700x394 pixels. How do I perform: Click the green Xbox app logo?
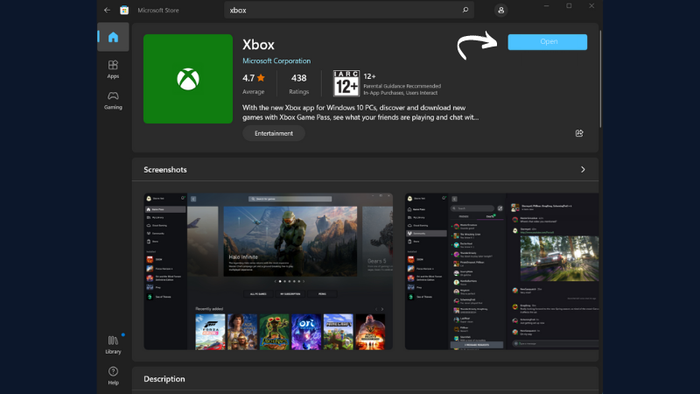click(188, 79)
